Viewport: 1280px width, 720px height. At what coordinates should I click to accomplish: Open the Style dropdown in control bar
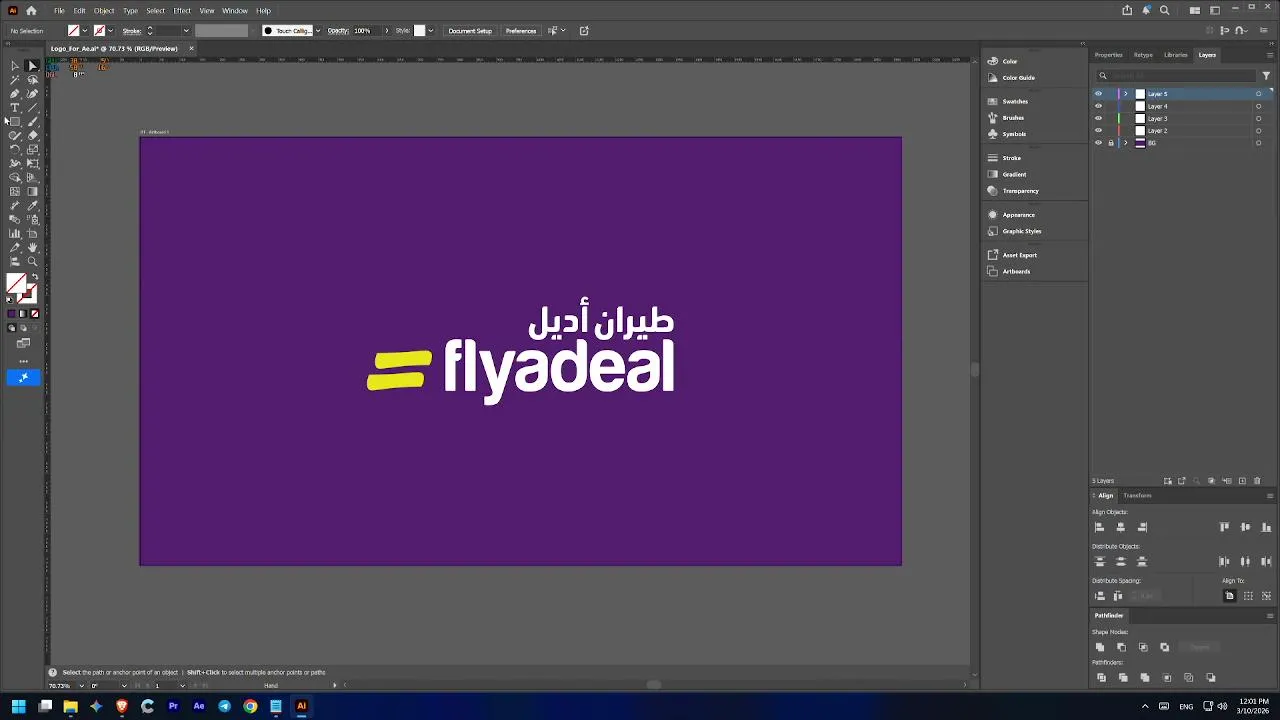431,31
